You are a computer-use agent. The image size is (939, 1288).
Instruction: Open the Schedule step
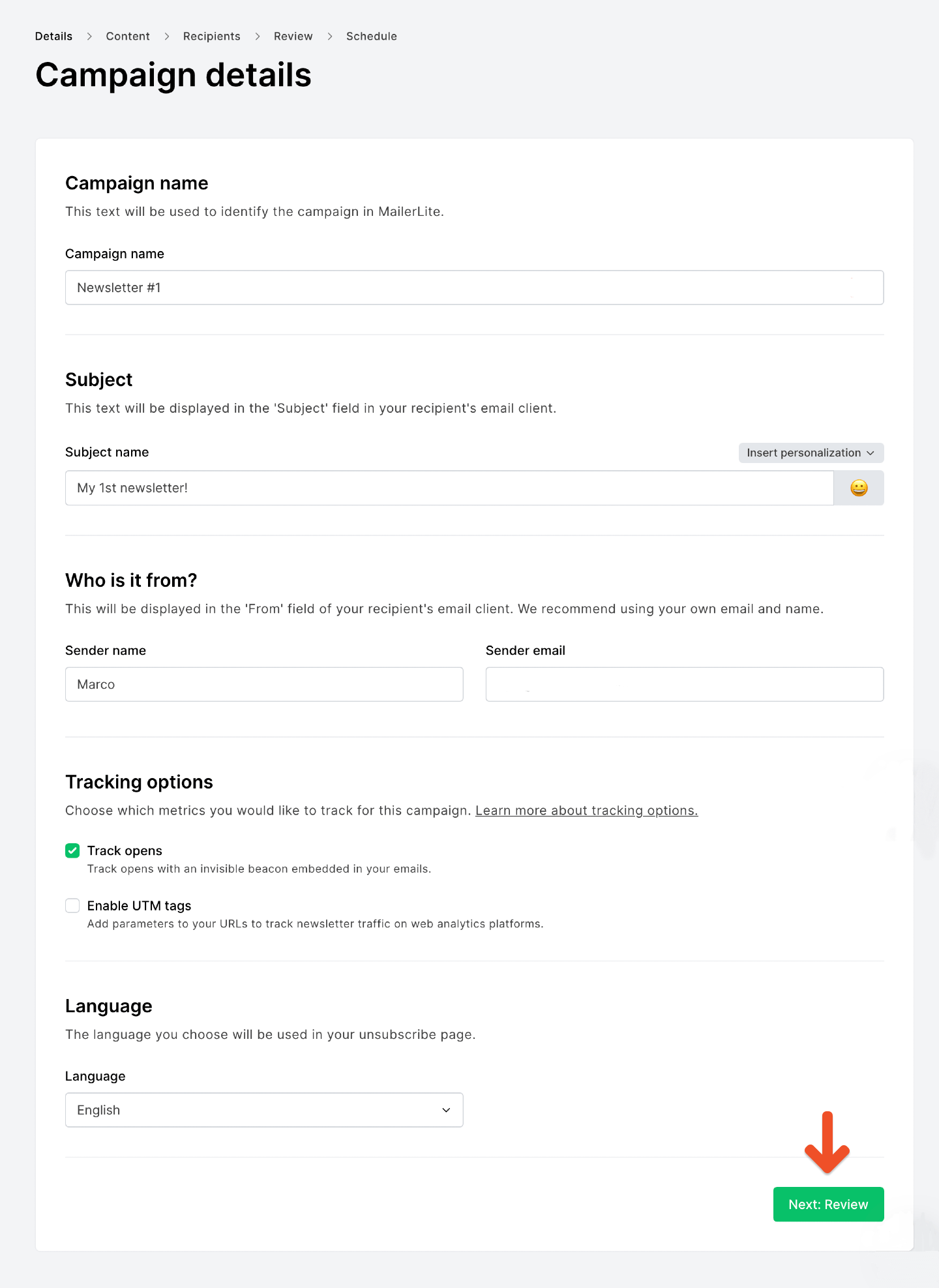click(371, 37)
